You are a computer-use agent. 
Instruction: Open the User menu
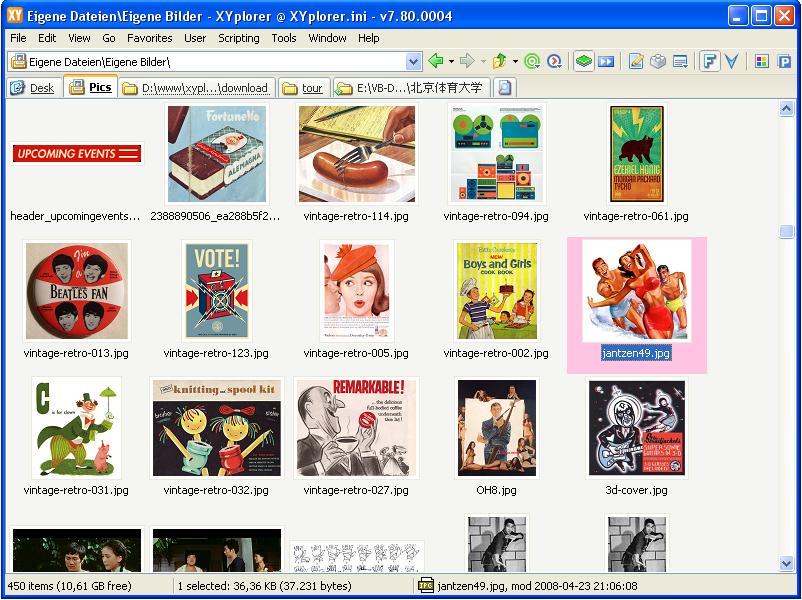click(x=195, y=38)
